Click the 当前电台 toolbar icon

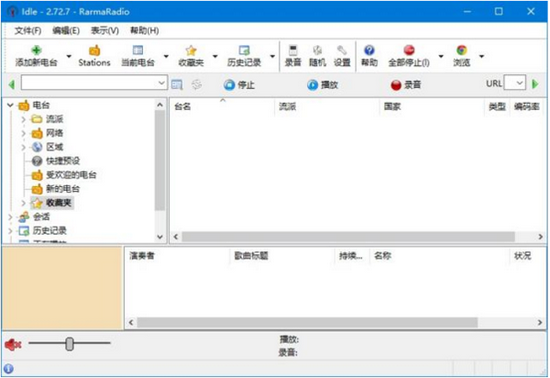coord(138,50)
